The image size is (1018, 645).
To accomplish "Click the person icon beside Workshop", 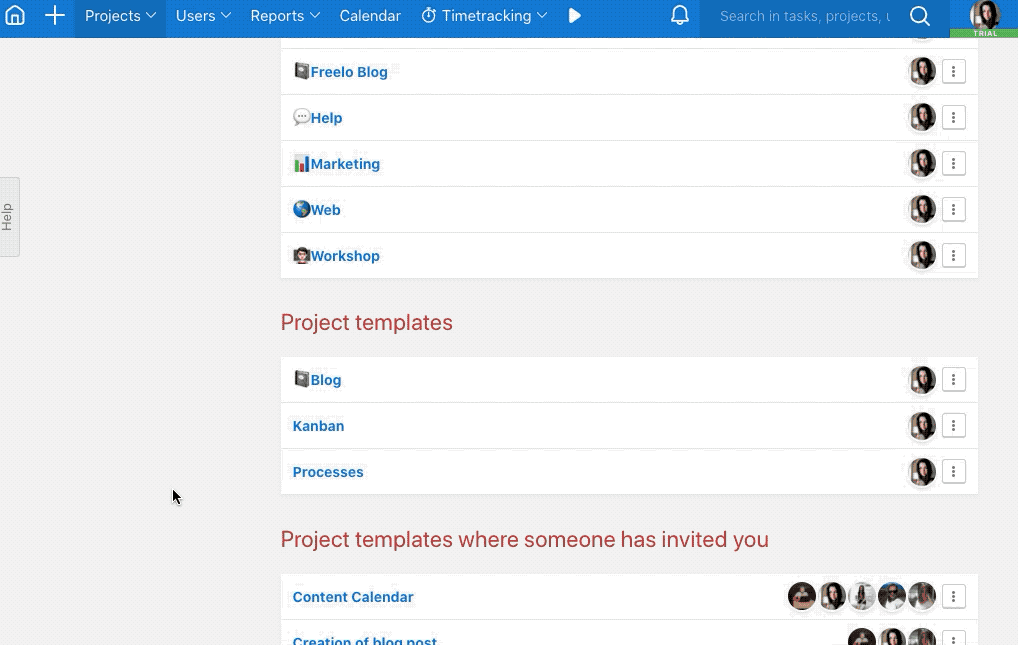I will (x=301, y=255).
